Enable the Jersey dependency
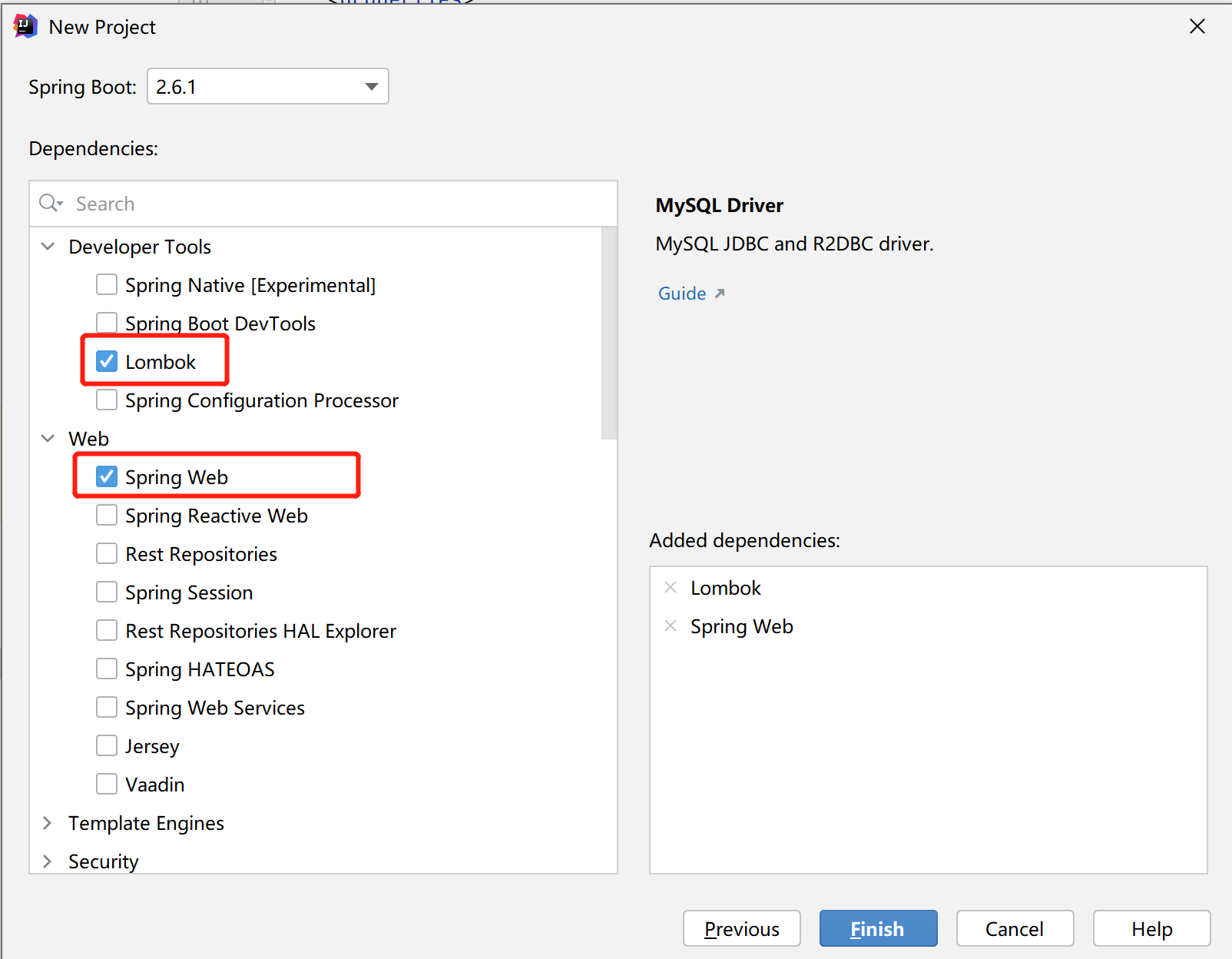 point(107,745)
